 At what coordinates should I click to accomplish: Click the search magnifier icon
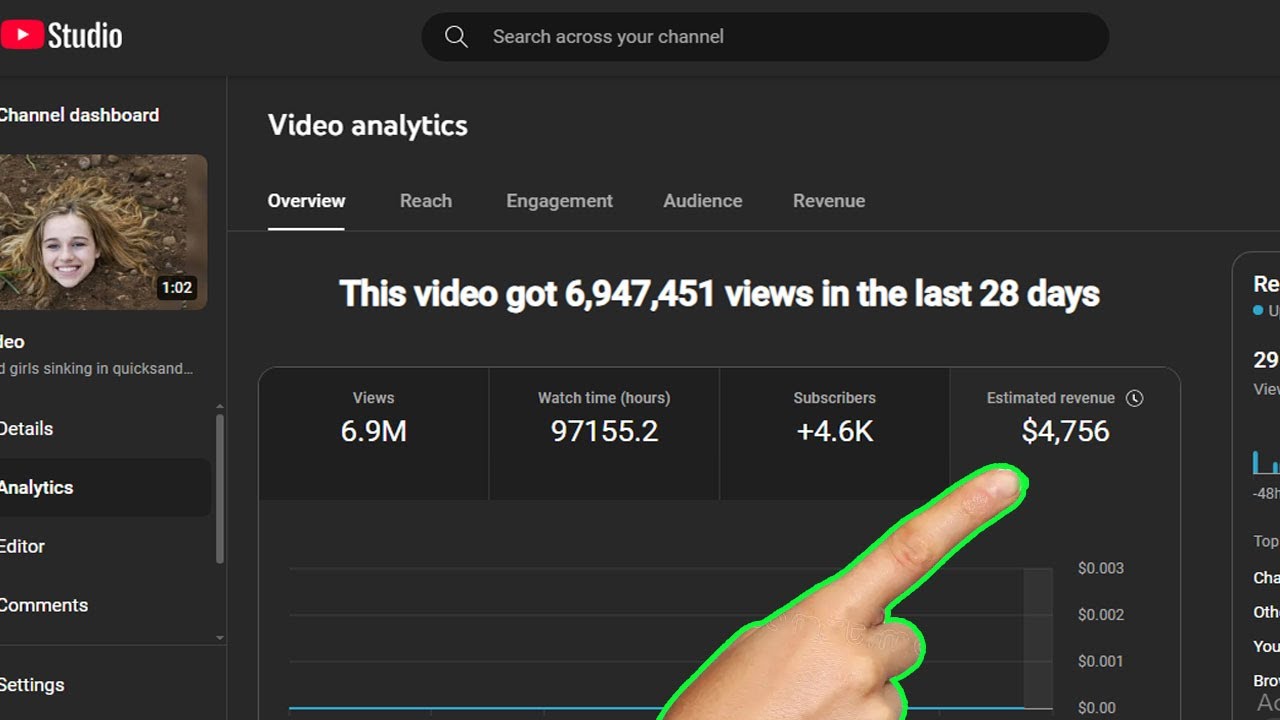coord(456,37)
